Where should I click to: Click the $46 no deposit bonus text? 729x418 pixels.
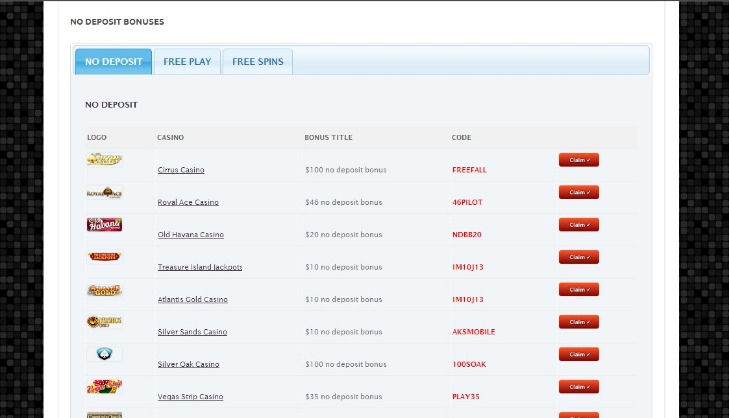pyautogui.click(x=344, y=202)
